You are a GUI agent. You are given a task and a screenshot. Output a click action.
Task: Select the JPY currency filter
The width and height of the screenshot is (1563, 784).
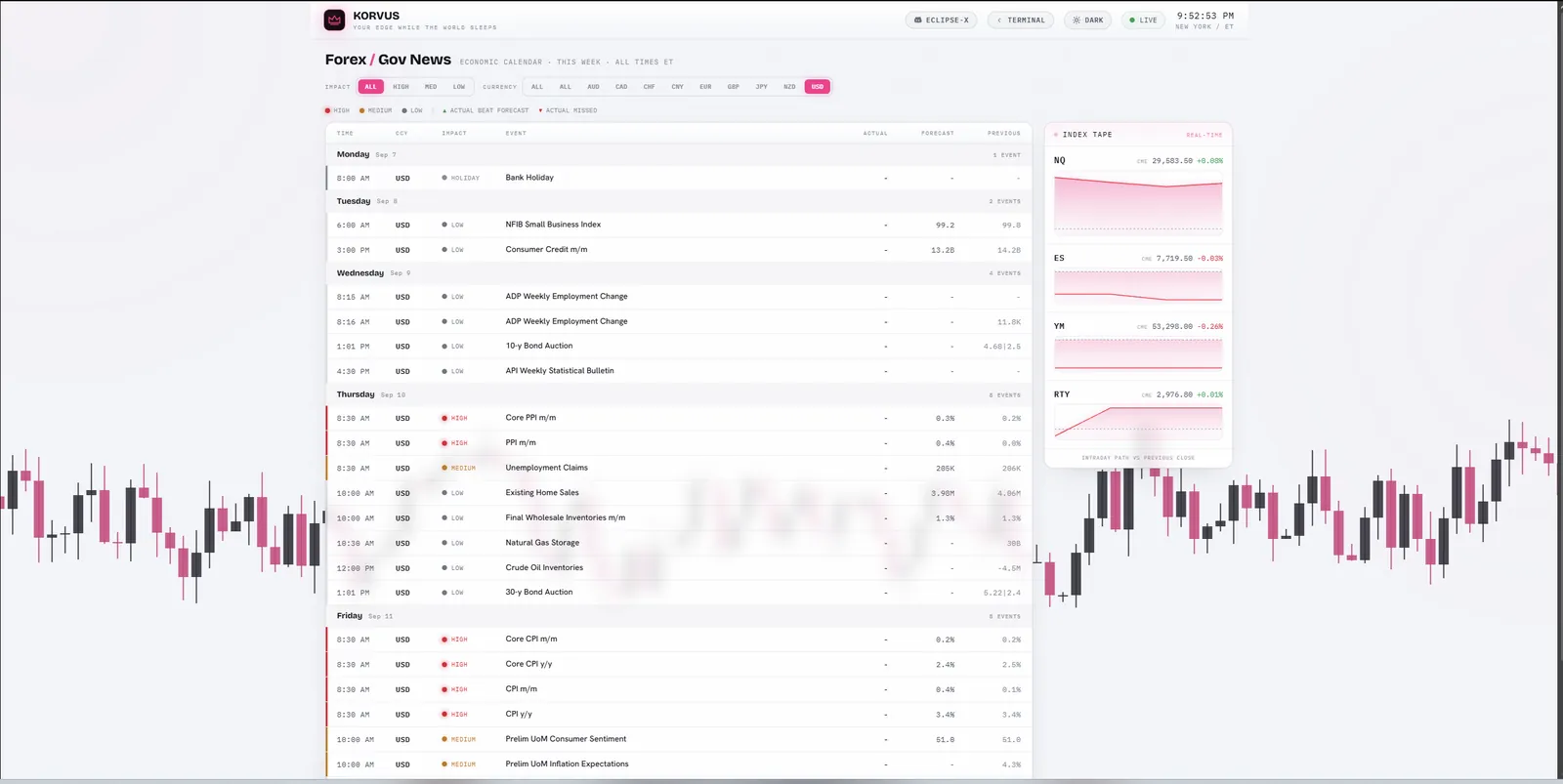(761, 87)
